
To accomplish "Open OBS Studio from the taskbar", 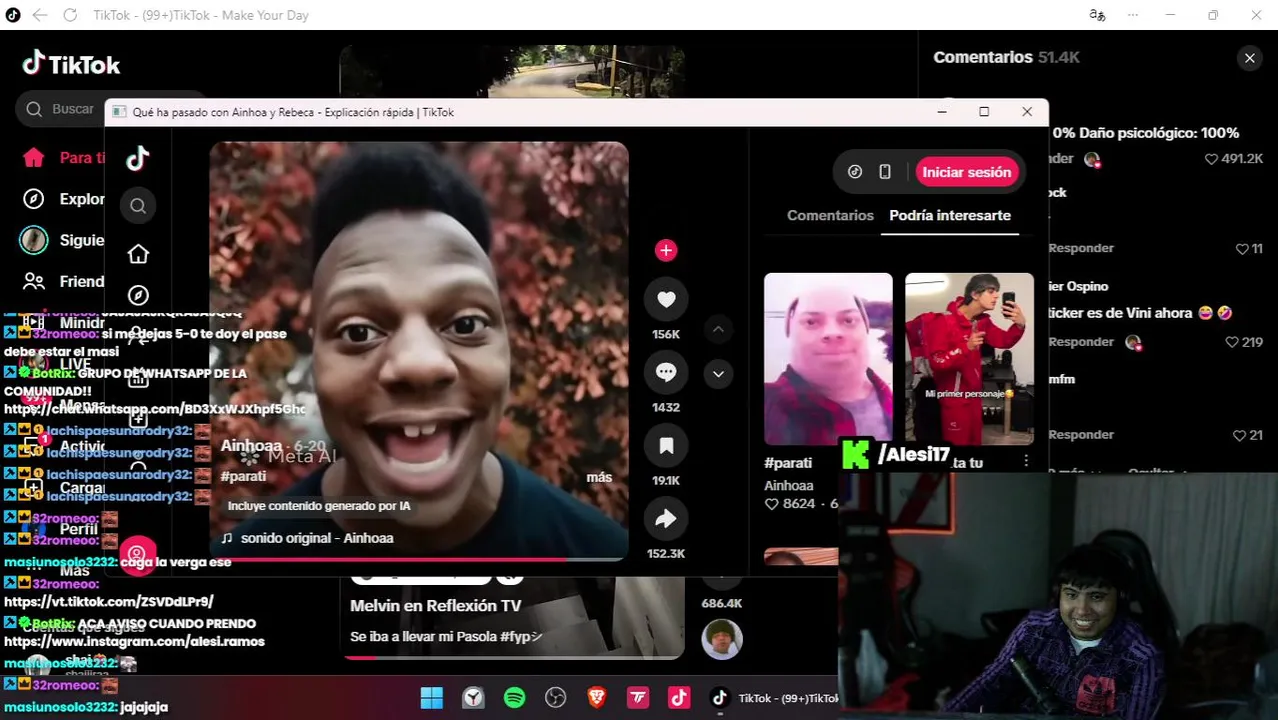I will point(556,698).
